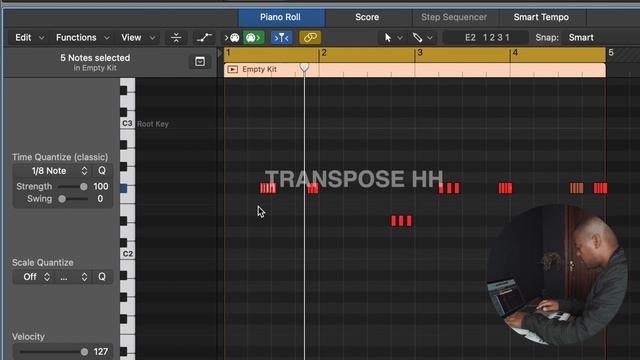Click bar 2 in the ruler

click(324, 53)
